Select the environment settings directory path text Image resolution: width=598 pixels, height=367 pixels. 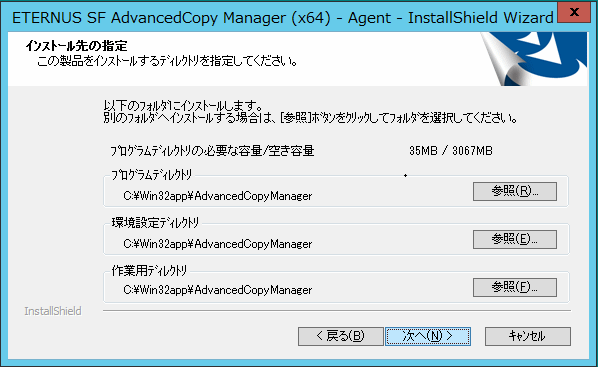(217, 244)
